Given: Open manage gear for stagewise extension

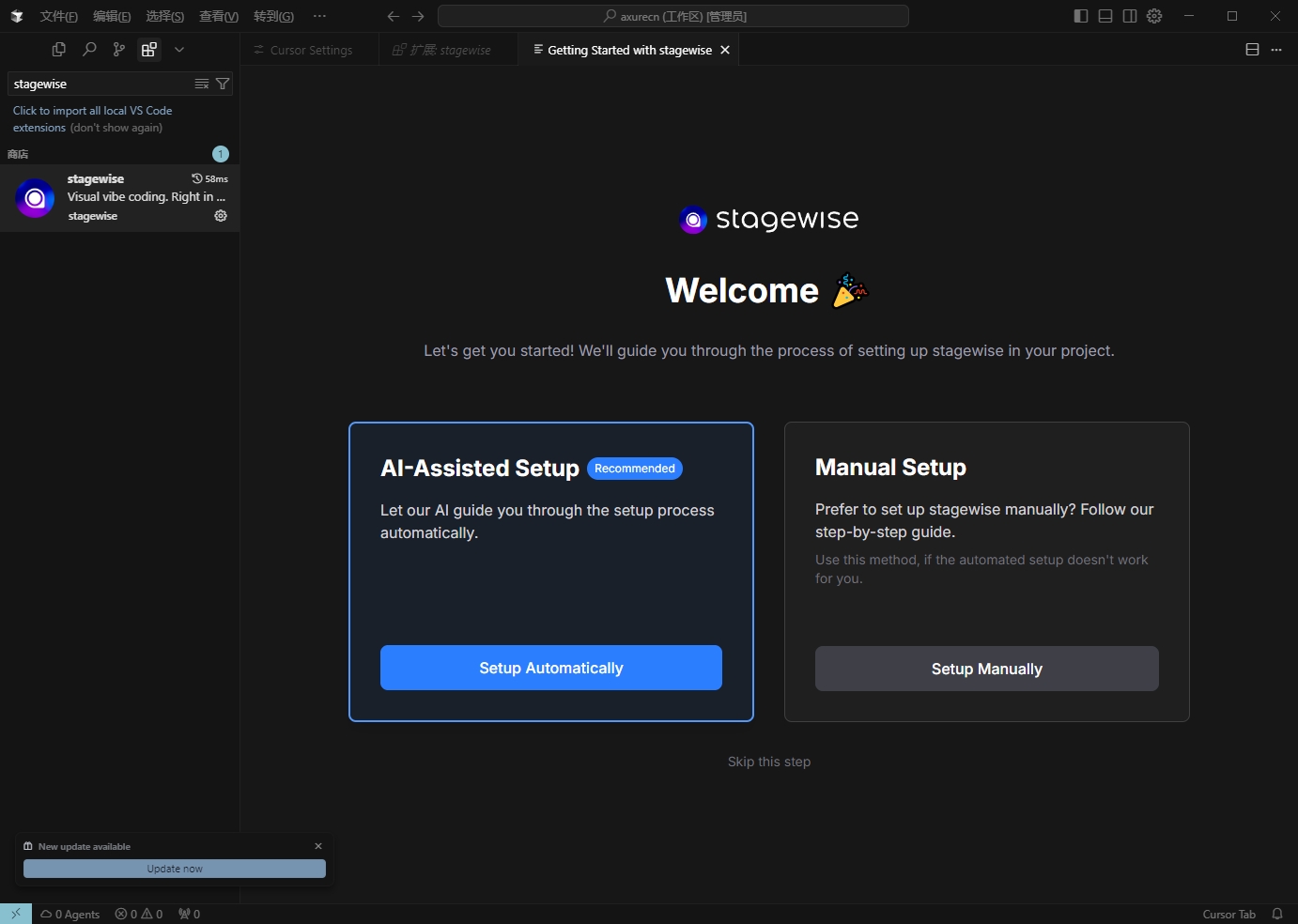Looking at the screenshot, I should coord(221,216).
